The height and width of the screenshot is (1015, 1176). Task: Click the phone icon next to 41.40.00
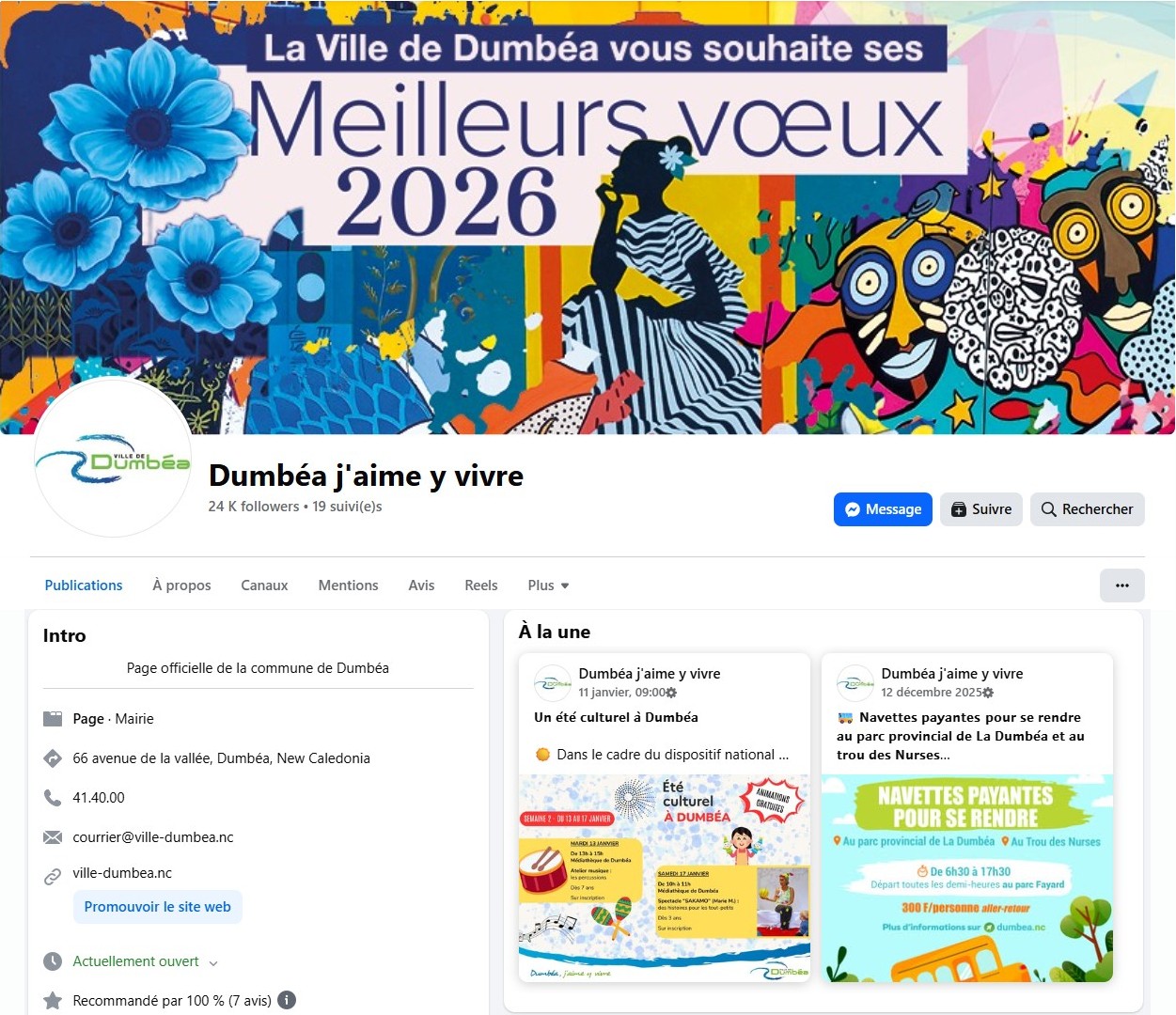(x=53, y=797)
